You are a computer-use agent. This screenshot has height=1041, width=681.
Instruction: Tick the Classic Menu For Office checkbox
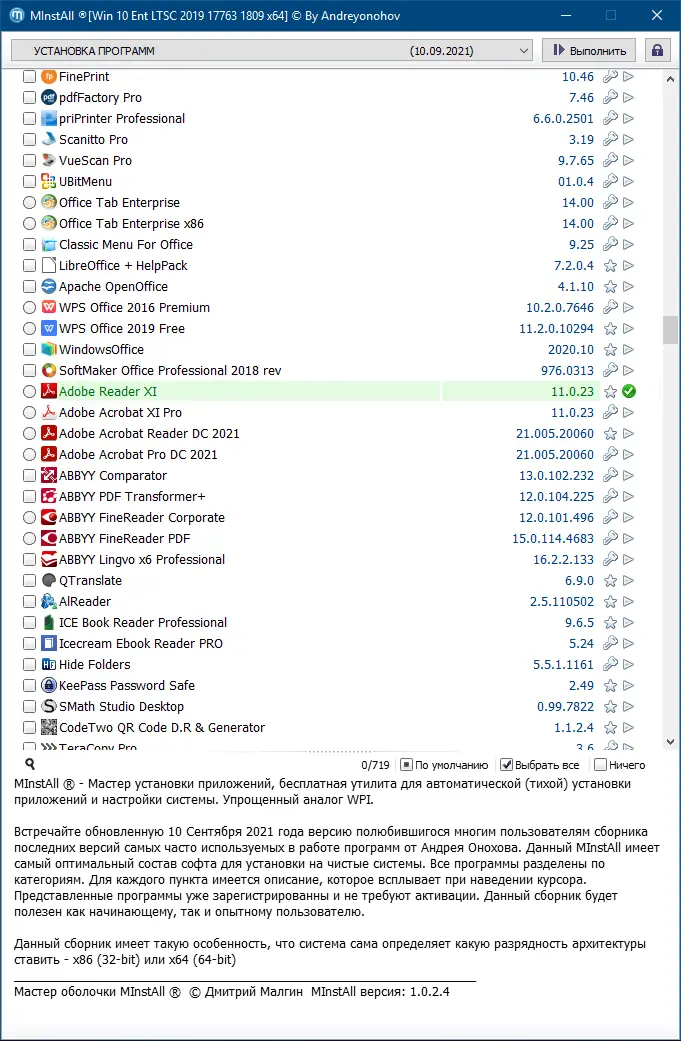29,244
